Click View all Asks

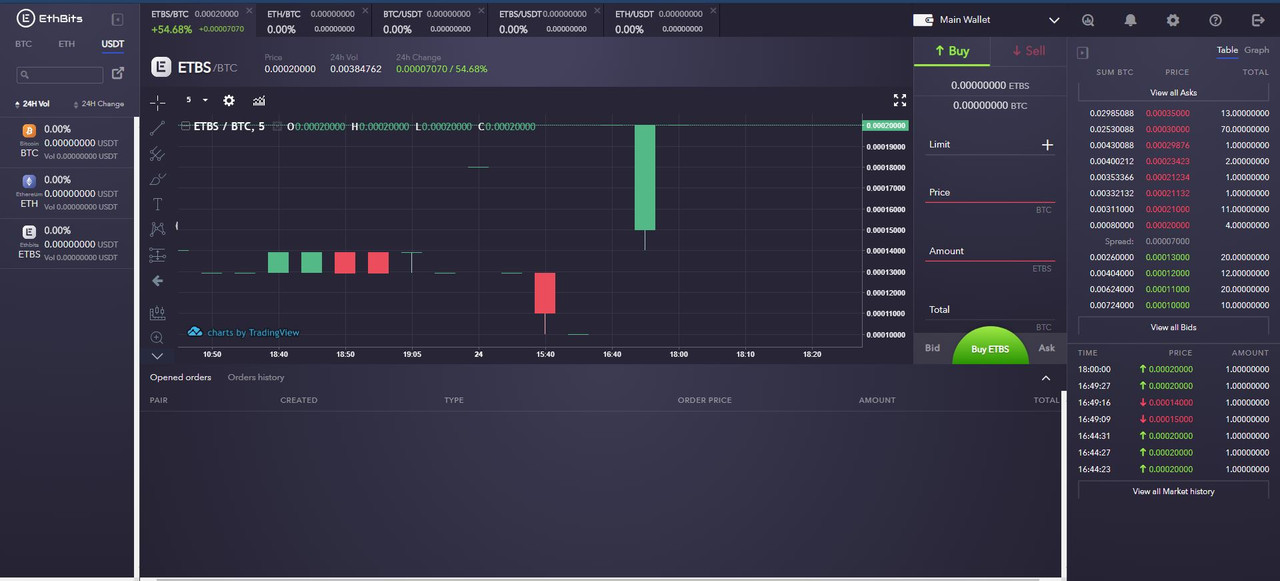point(1173,92)
